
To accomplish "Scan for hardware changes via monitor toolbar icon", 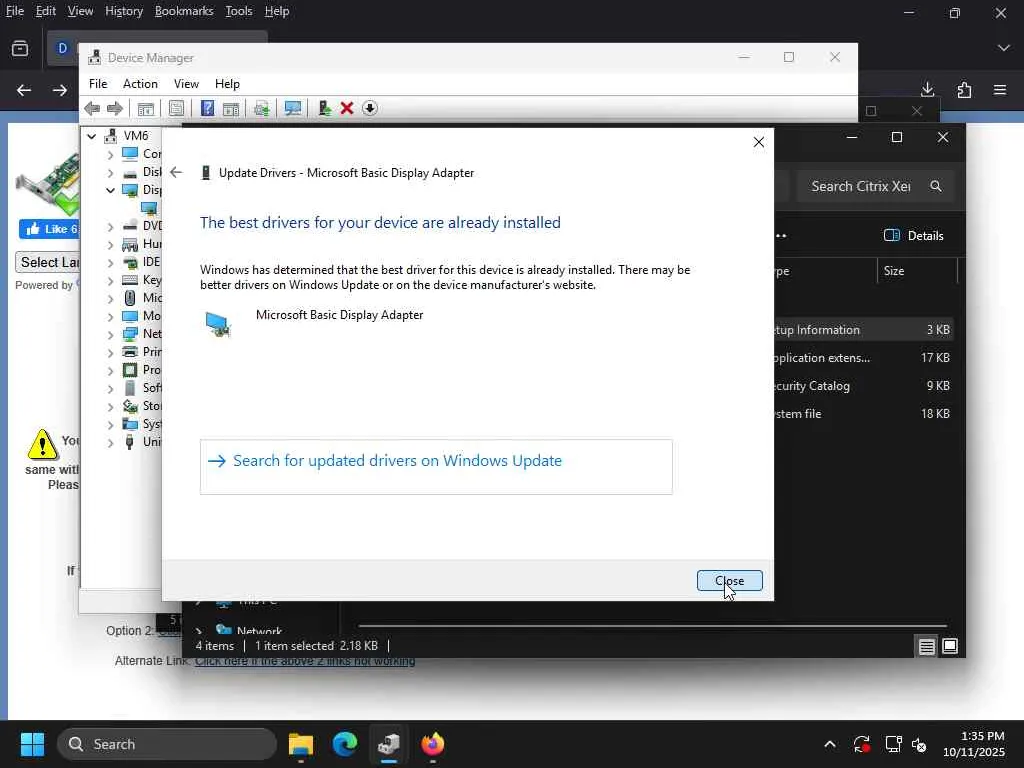I will coord(293,108).
